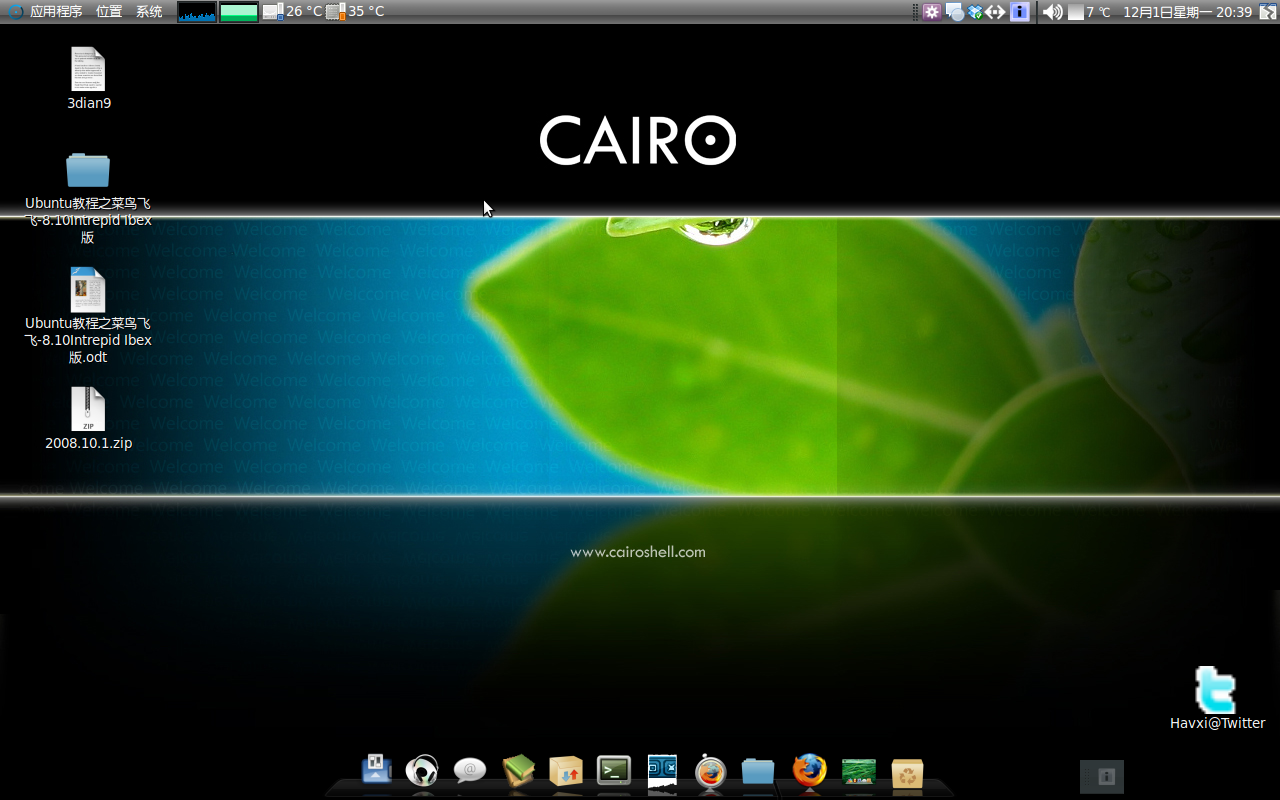Viewport: 1280px width, 800px height.
Task: Click the 3dian9 file name label
Action: pos(89,103)
